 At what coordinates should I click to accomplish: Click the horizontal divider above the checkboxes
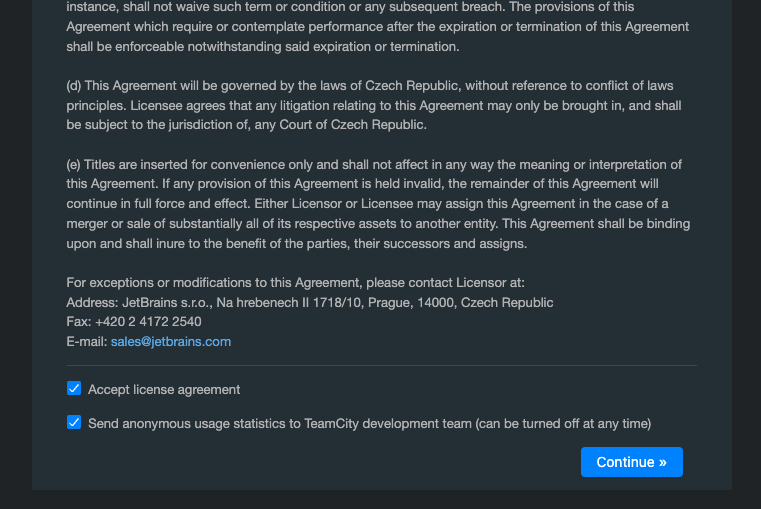[x=381, y=365]
